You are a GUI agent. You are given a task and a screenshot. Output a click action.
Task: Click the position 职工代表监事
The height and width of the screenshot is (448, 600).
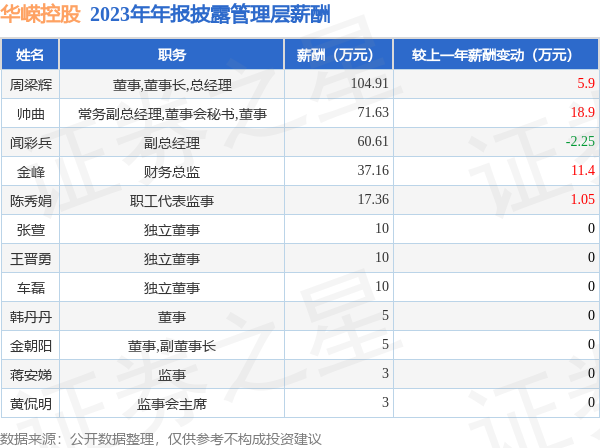(x=172, y=200)
